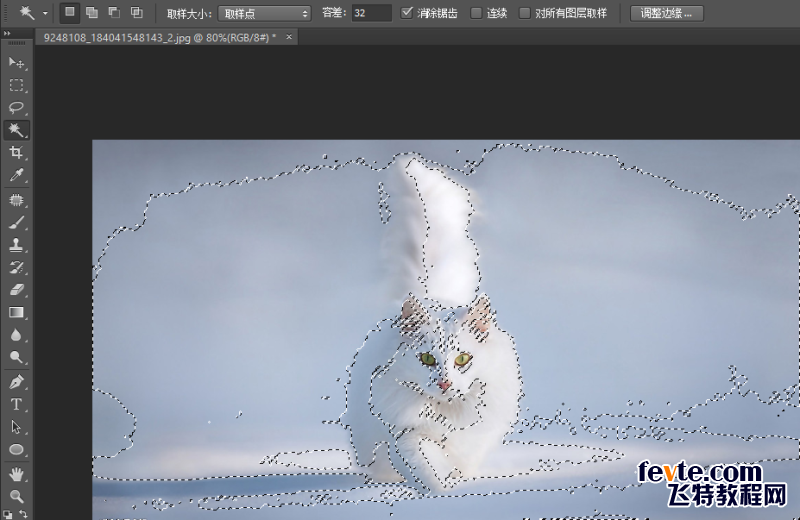Select the Path Selection tool

(x=16, y=427)
